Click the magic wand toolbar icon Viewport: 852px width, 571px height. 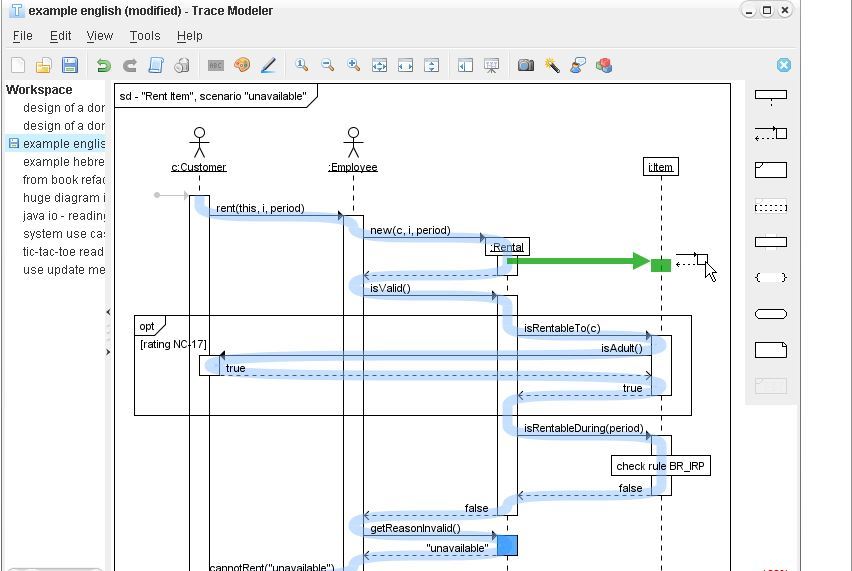(552, 66)
